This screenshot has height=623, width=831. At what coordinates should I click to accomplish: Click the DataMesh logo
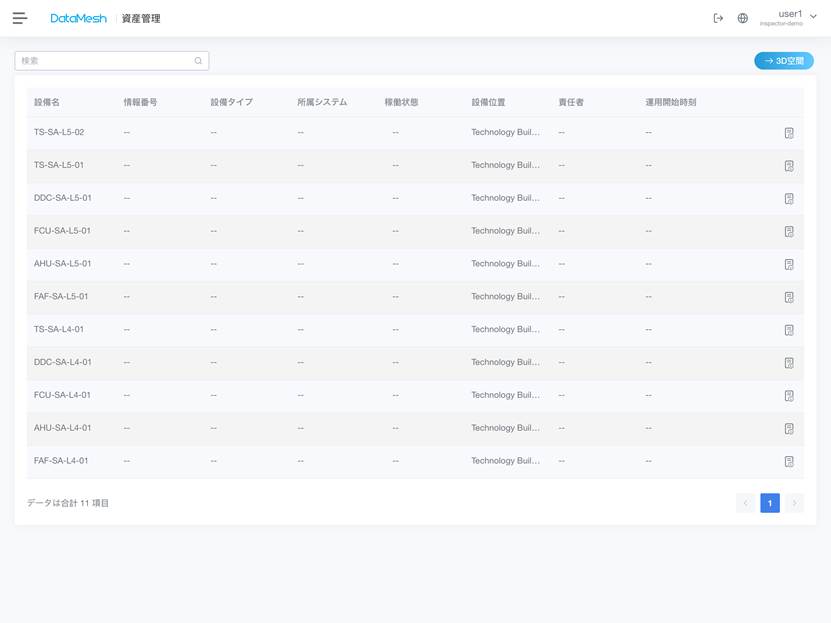(78, 18)
